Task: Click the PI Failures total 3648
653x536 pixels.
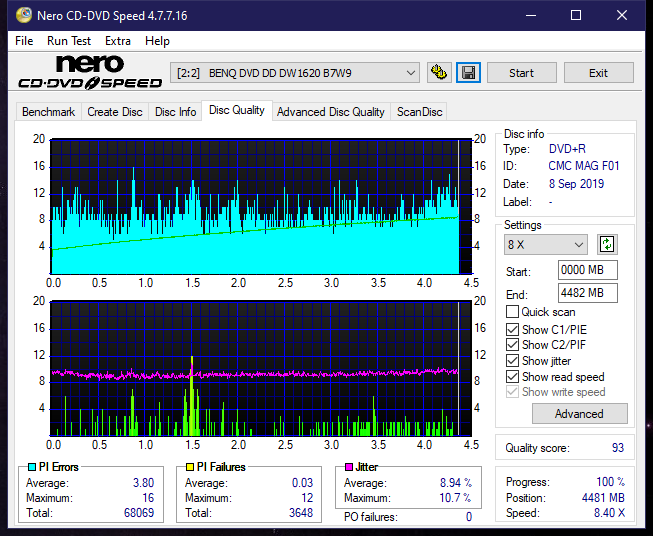Action: [x=301, y=512]
